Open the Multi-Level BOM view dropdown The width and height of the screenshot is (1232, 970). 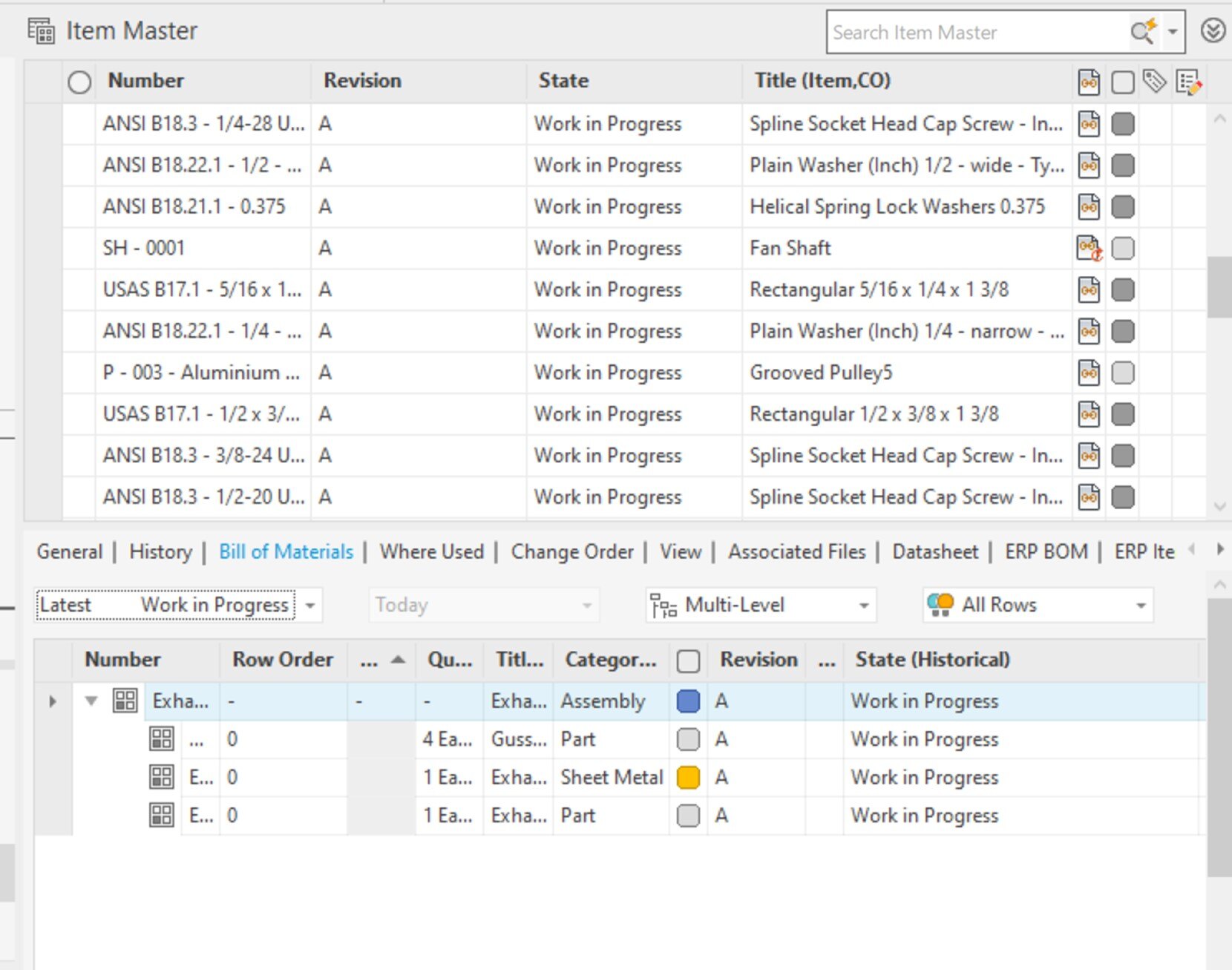click(x=761, y=606)
